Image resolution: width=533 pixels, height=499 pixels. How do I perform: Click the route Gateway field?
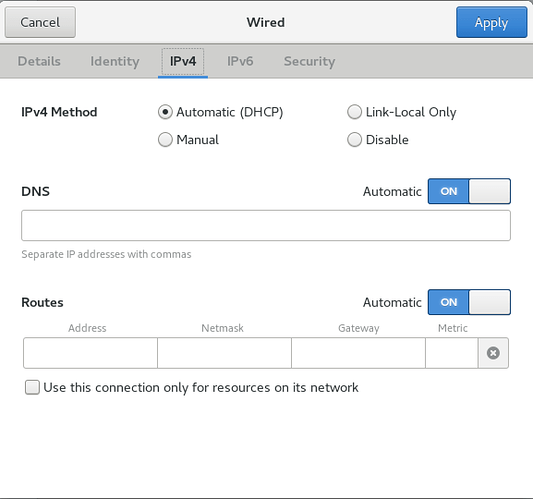coord(358,353)
